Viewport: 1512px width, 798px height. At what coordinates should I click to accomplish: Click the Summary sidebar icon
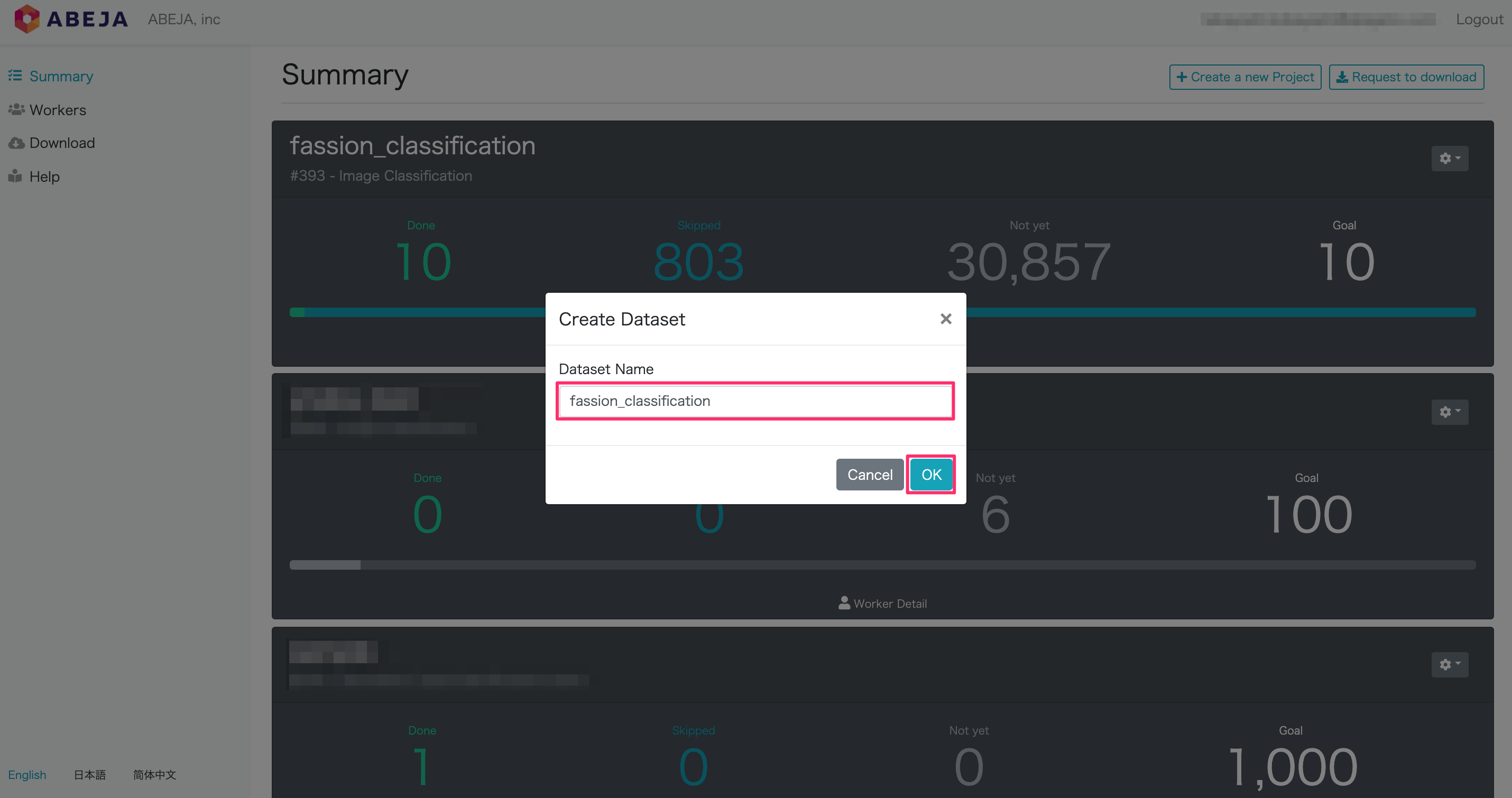16,76
